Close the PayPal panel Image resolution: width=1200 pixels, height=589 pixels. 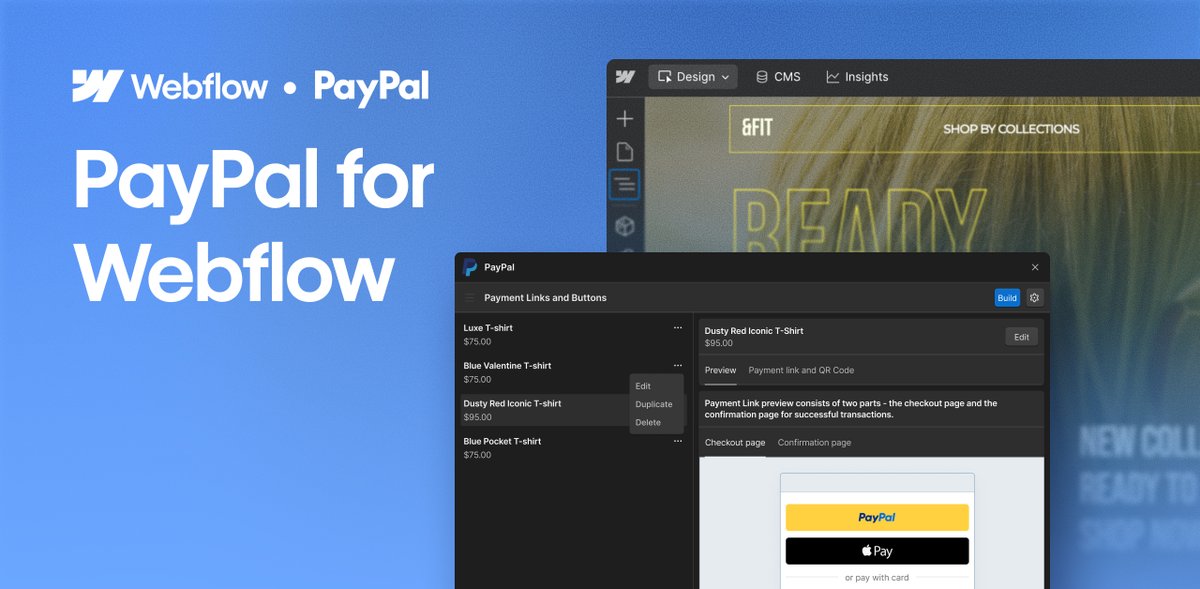click(1035, 267)
